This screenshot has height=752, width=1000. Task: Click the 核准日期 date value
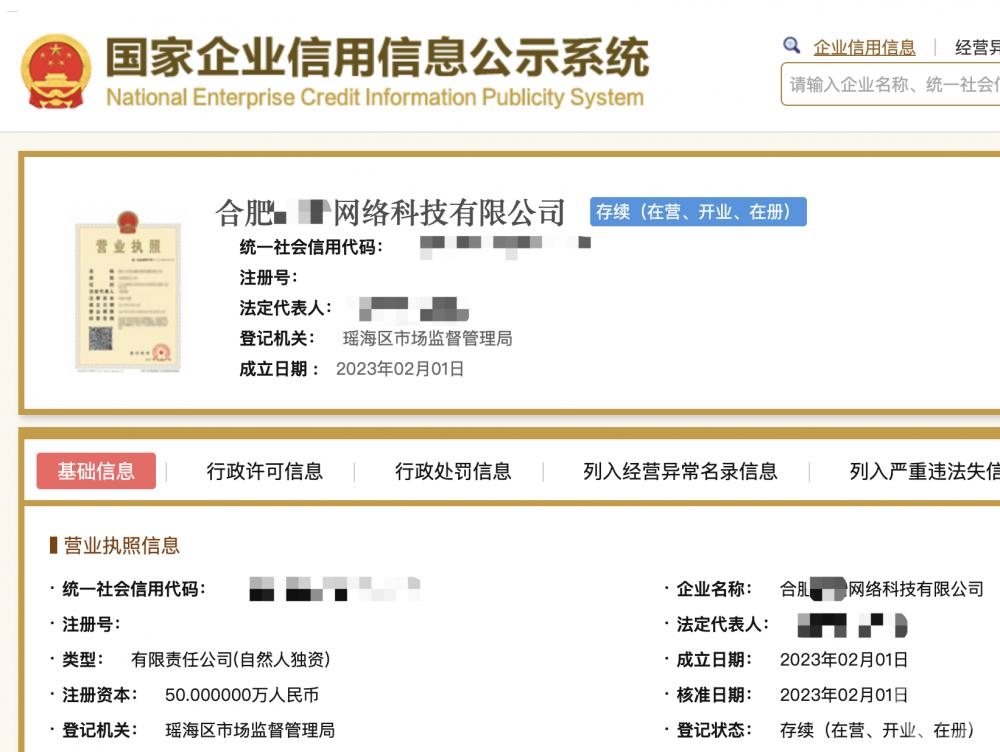[x=843, y=694]
